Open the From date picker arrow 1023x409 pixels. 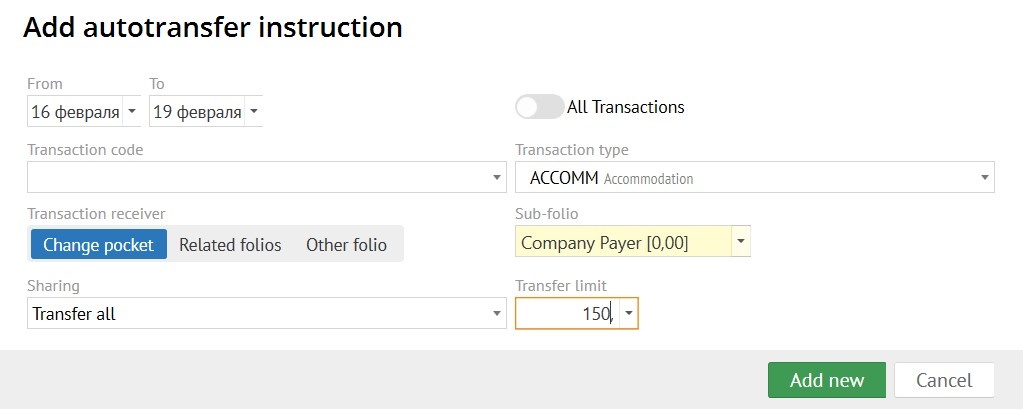pos(132,112)
